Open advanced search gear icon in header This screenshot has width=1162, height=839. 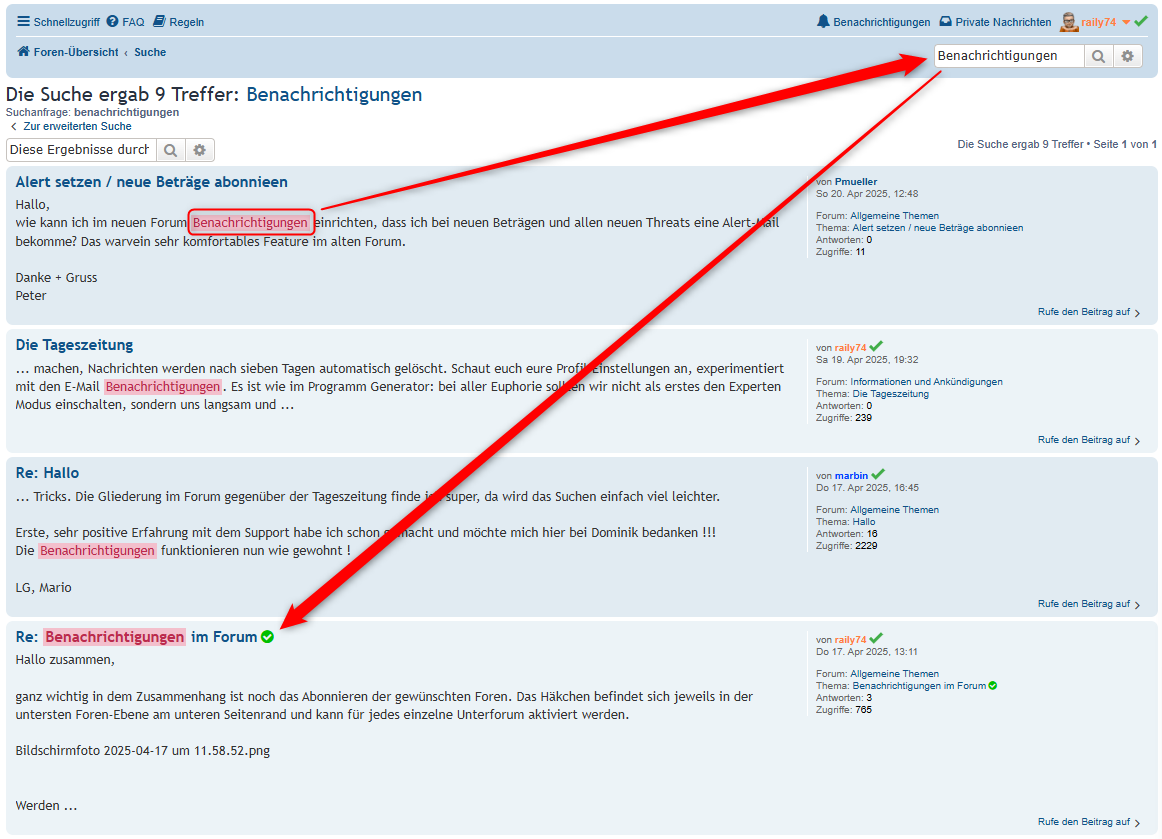(x=1128, y=56)
